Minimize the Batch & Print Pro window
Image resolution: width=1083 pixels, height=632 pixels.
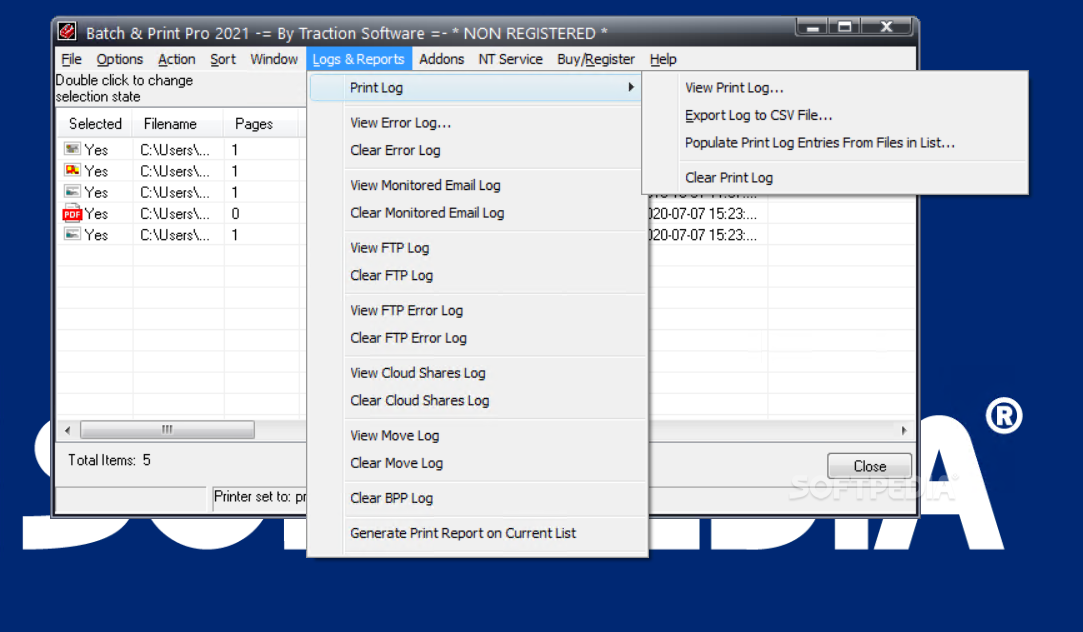[814, 27]
